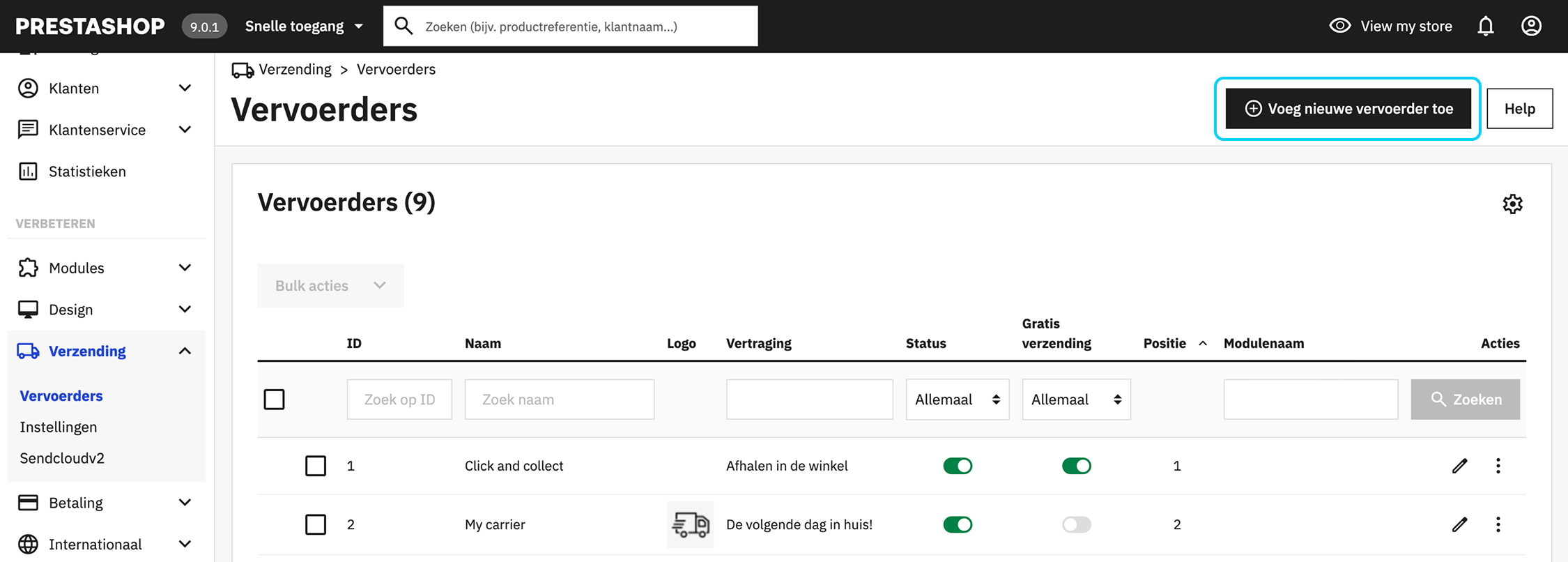Click the search magnifier icon in top bar

(403, 26)
